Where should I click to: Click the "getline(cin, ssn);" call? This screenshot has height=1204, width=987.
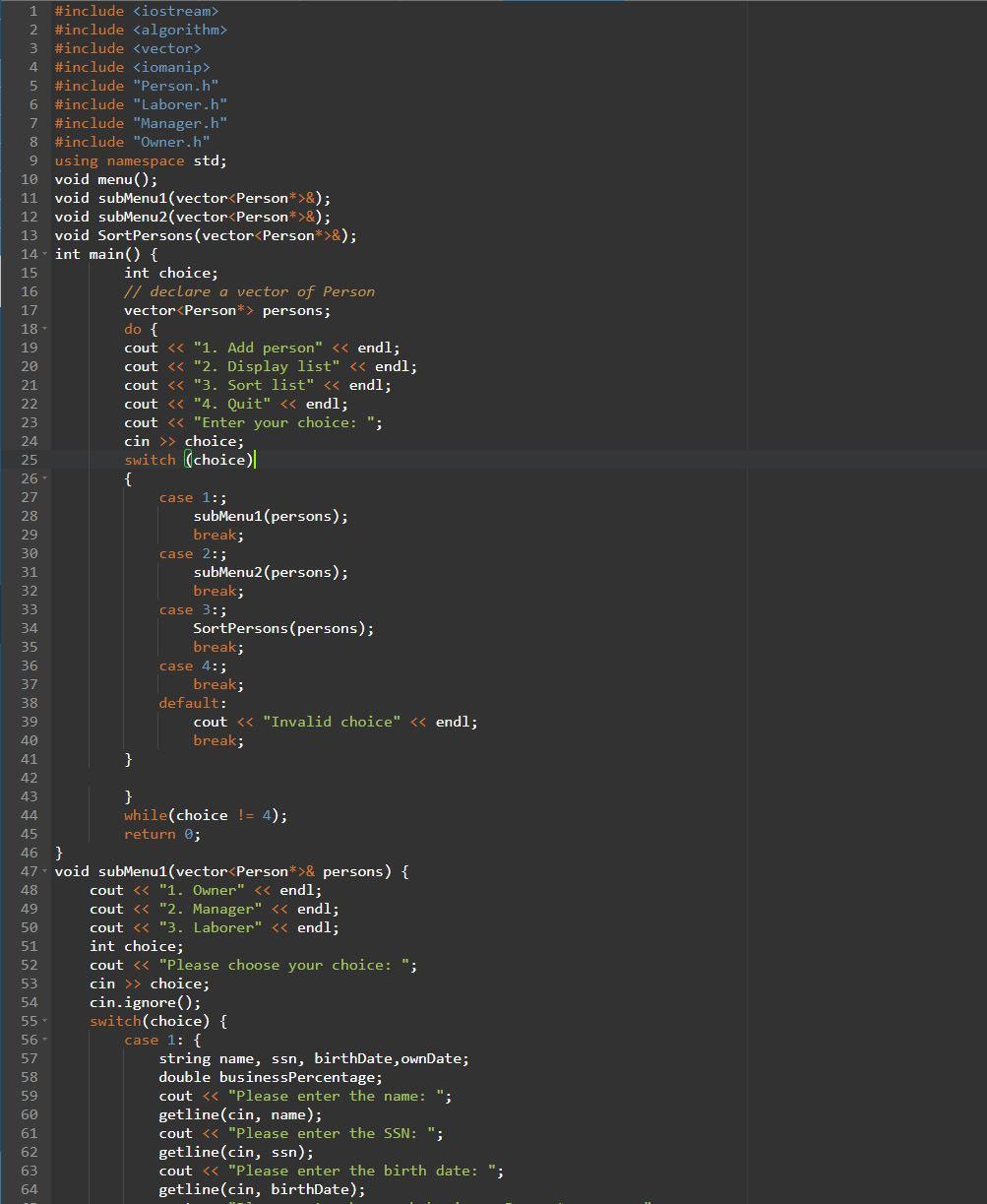coord(236,1152)
